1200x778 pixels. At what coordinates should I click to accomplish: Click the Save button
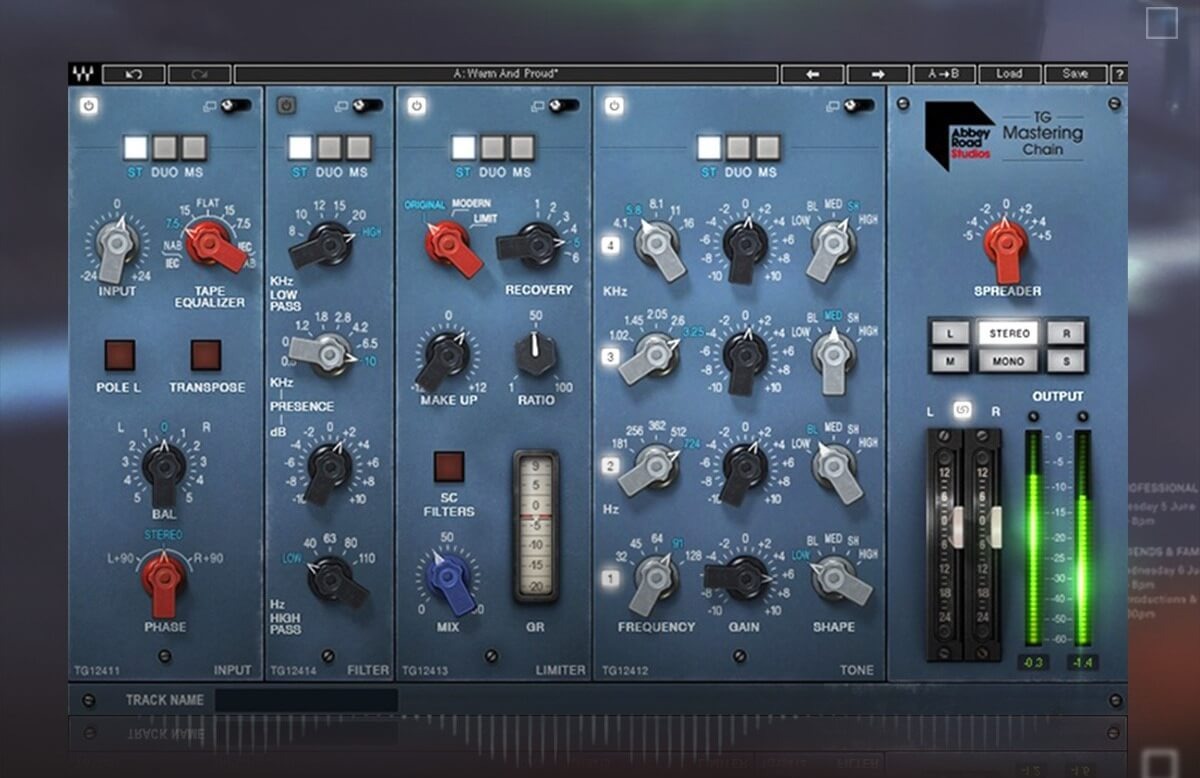tap(1075, 74)
